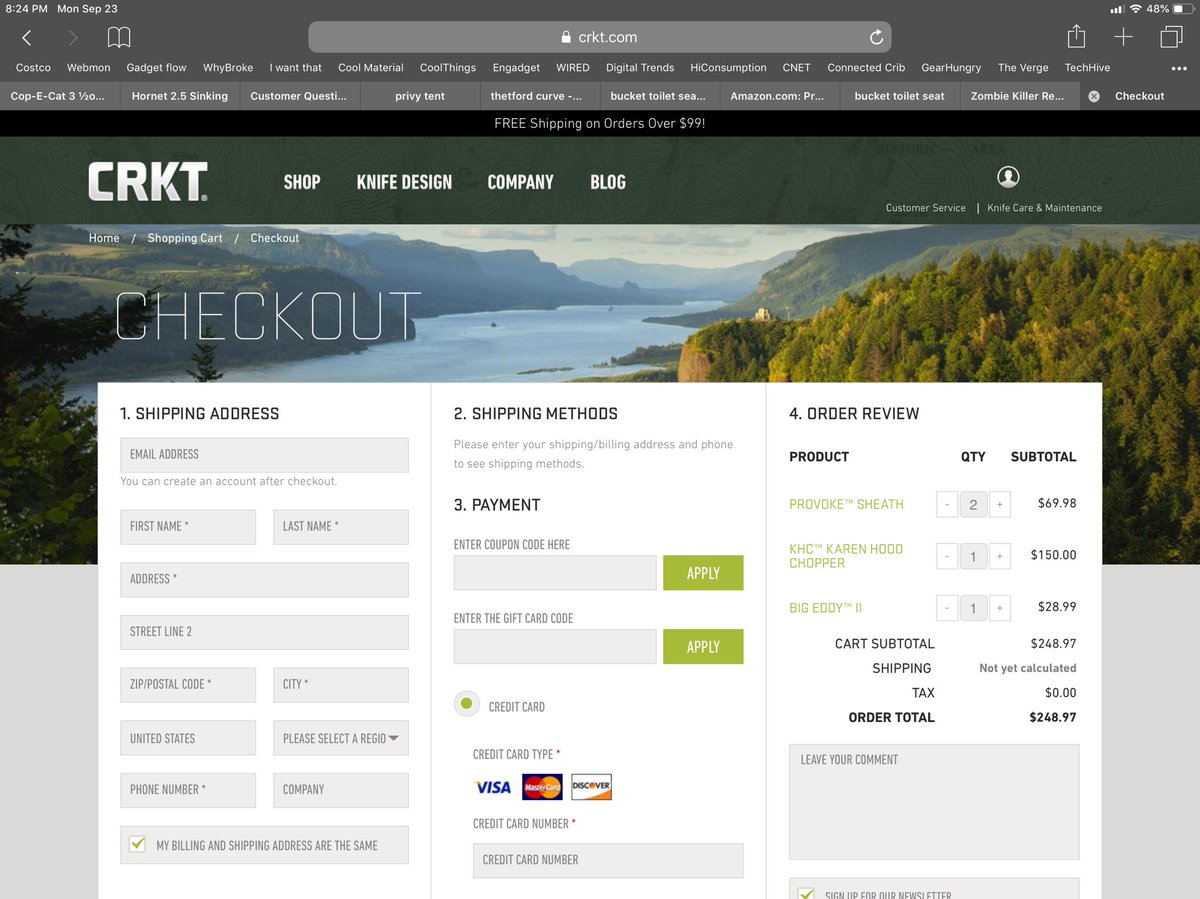
Task: Go to Home breadcrumb
Action: point(104,238)
